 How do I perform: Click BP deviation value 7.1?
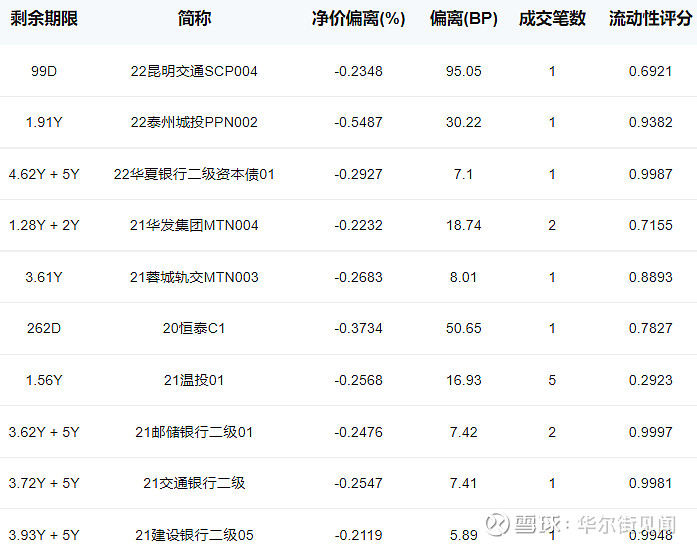463,174
